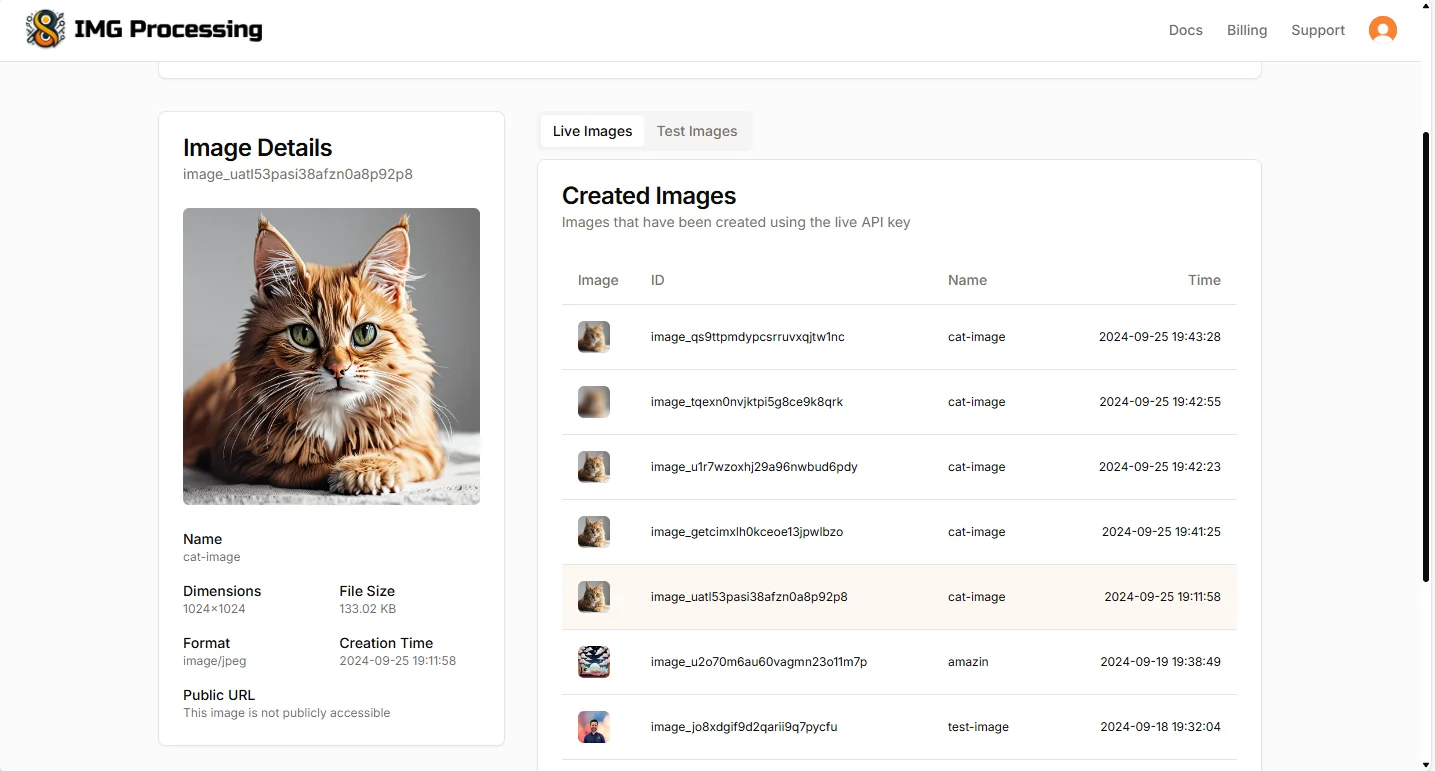1435x771 pixels.
Task: Click the ID column header
Action: pos(657,280)
